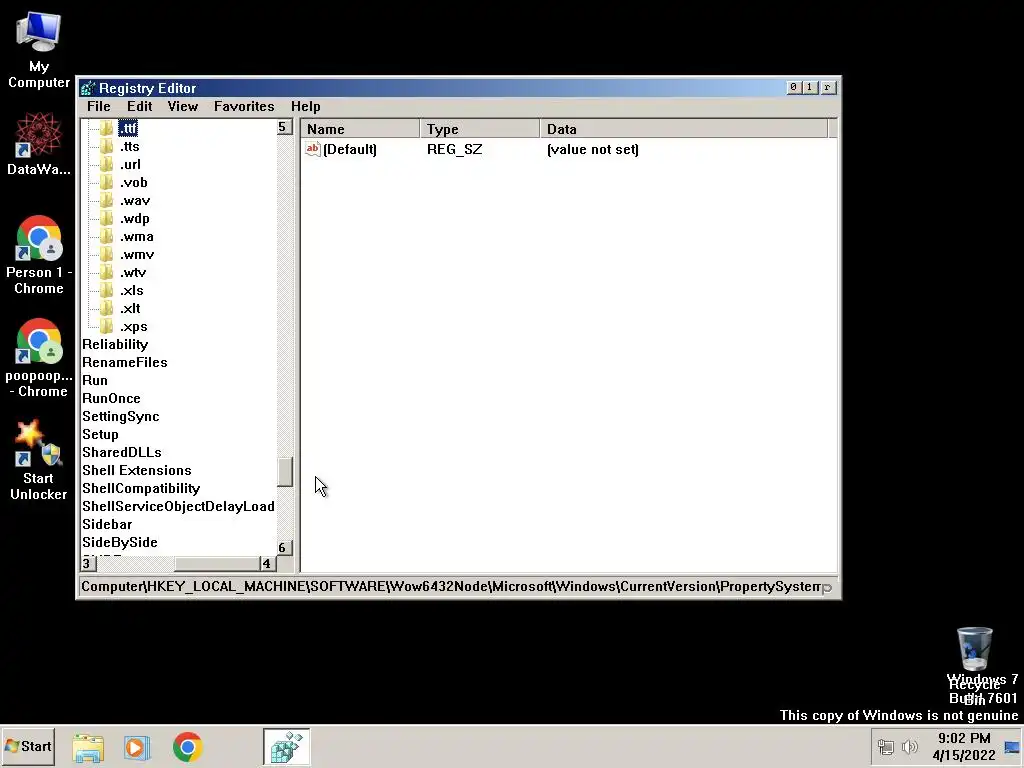The image size is (1024, 768).
Task: Click the tree horizontal scroll right arrow
Action: 268,564
